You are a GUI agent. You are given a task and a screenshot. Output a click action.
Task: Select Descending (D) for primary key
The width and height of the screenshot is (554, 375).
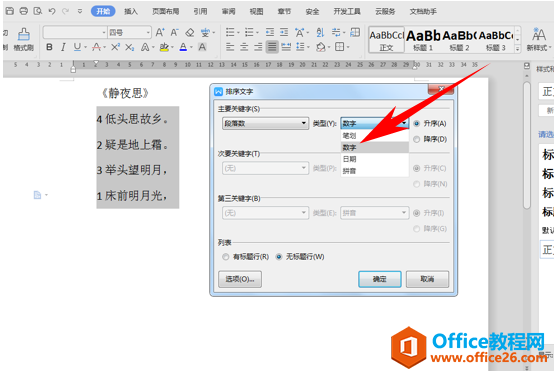430,139
